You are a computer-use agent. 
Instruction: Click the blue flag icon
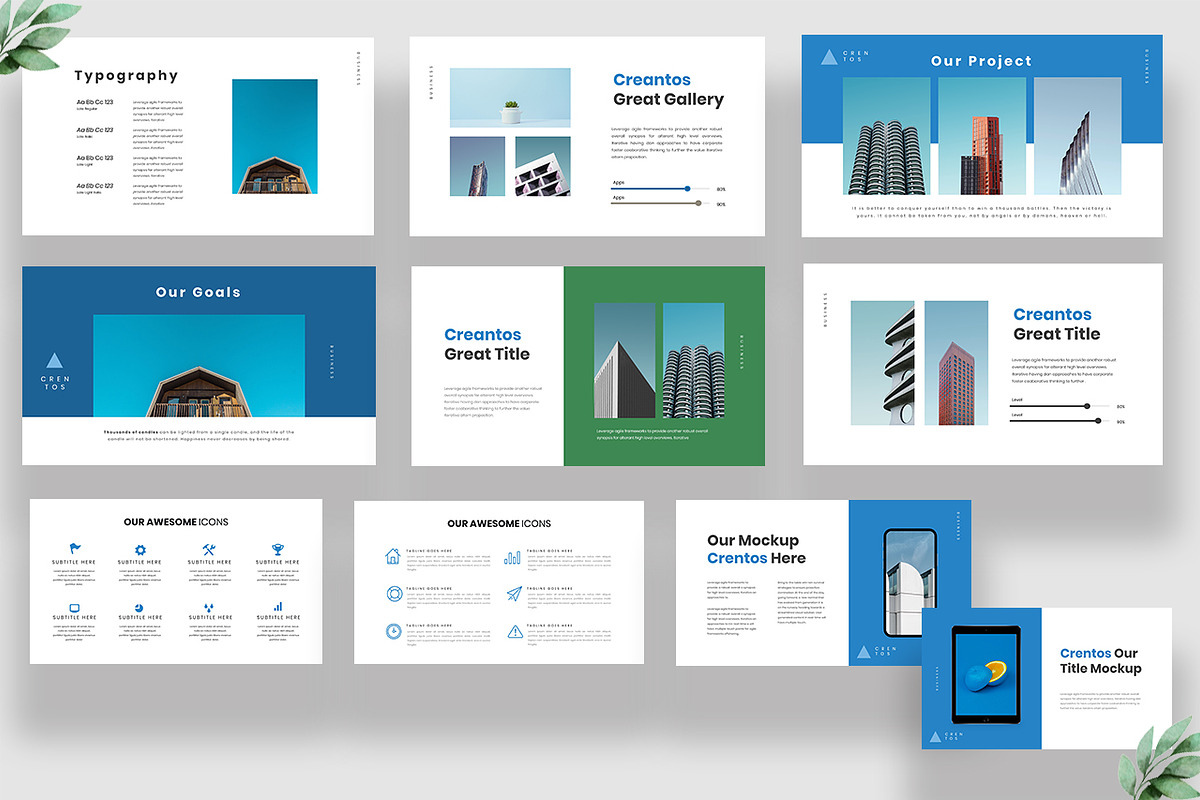[76, 548]
